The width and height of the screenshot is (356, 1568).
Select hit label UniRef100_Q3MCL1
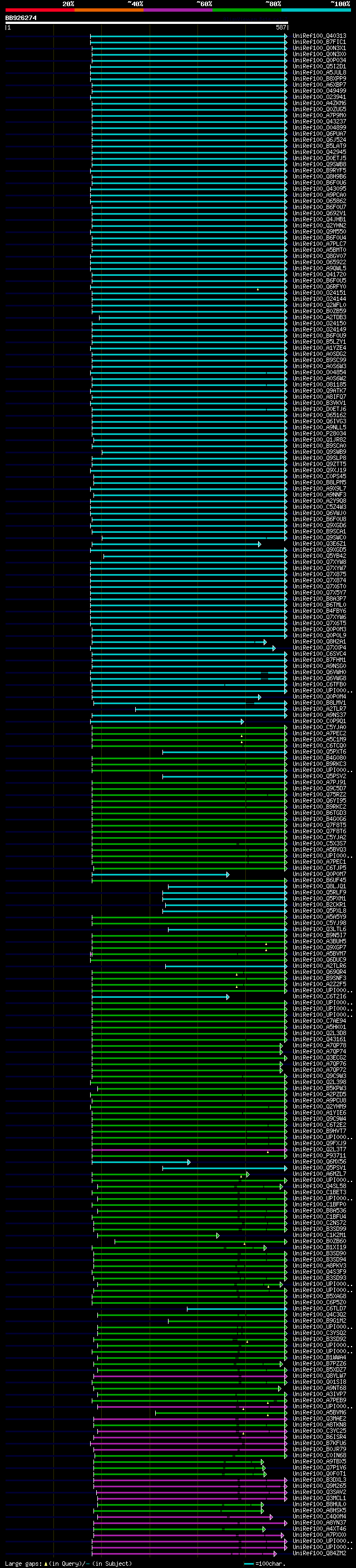tap(319, 1498)
